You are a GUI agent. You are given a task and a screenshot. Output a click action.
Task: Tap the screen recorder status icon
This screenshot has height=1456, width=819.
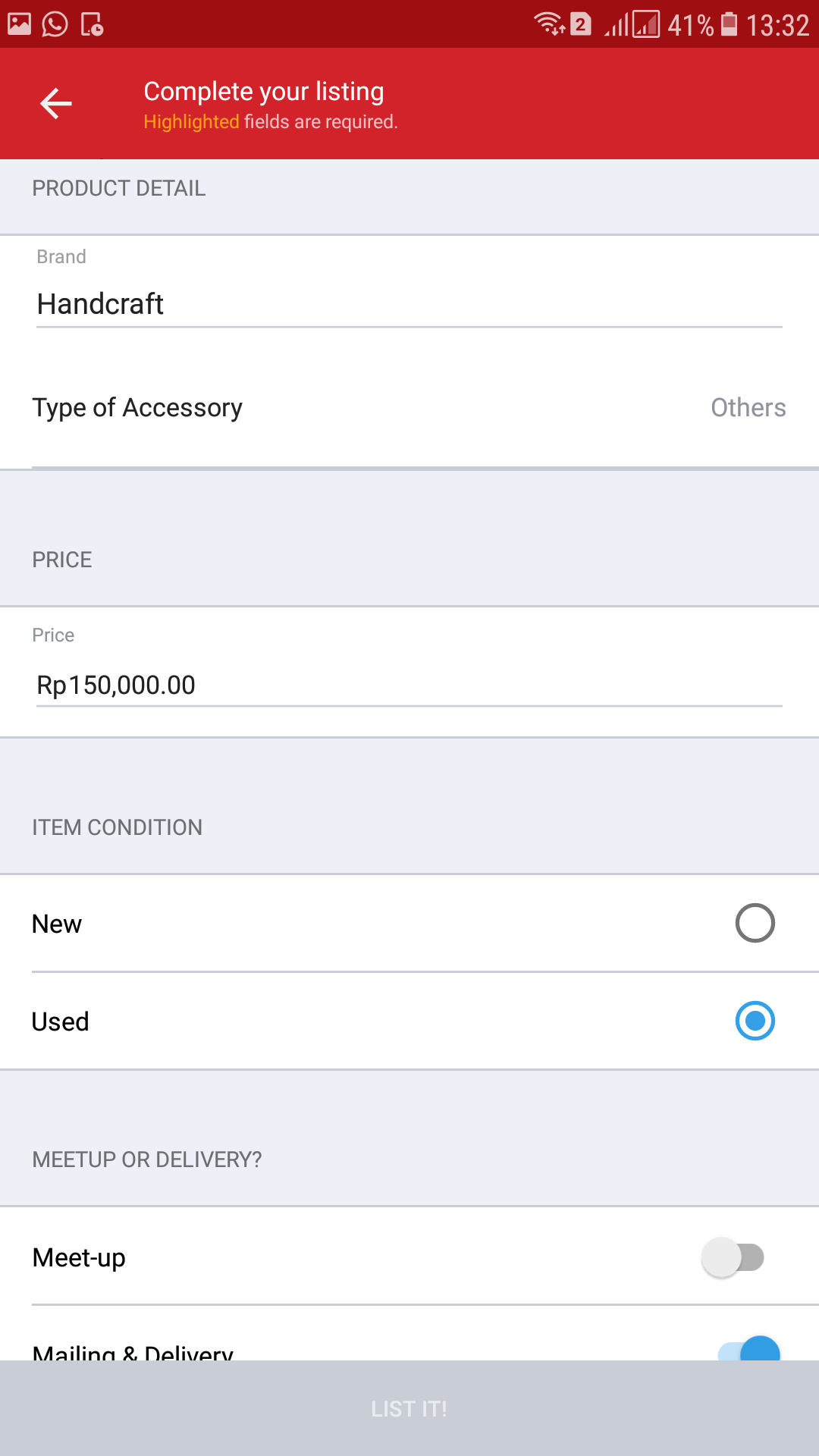point(92,24)
